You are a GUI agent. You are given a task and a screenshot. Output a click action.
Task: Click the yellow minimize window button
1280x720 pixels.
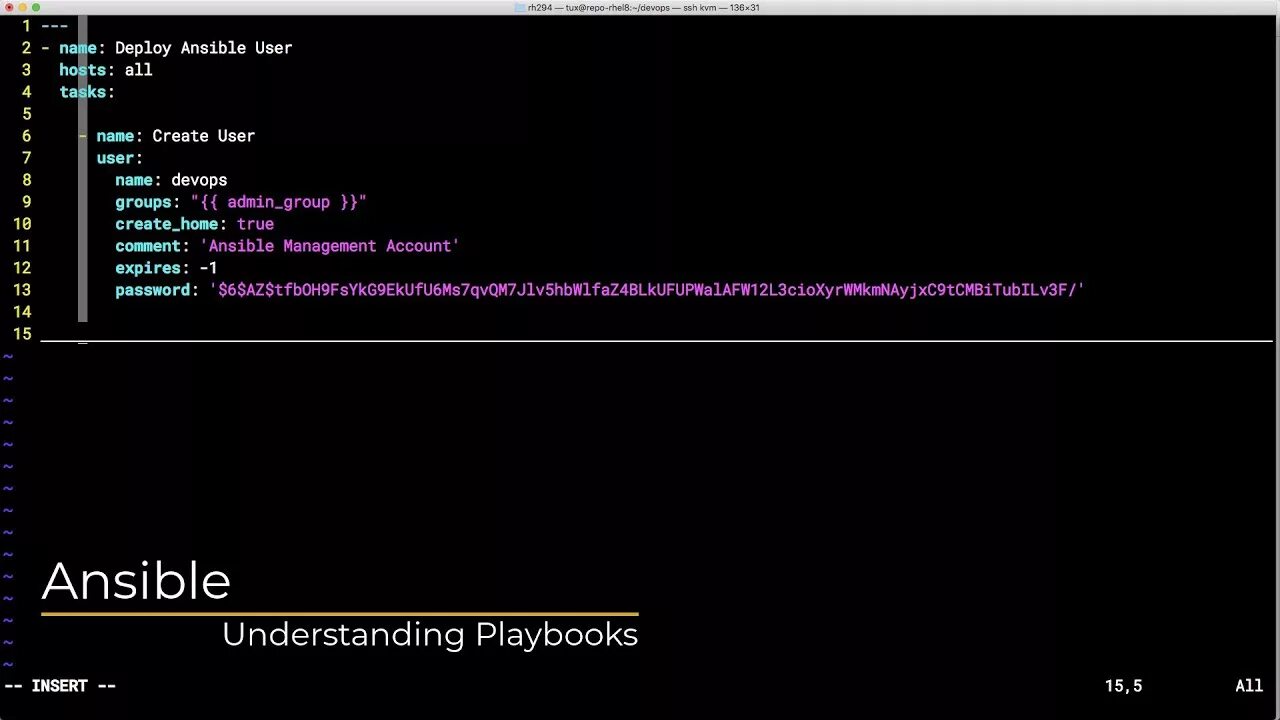pos(21,7)
